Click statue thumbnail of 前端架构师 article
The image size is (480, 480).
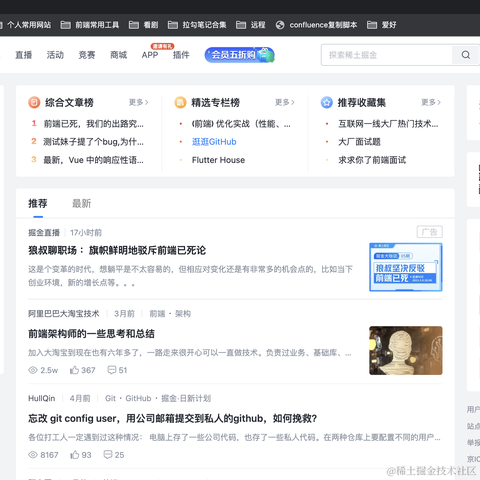(x=406, y=350)
